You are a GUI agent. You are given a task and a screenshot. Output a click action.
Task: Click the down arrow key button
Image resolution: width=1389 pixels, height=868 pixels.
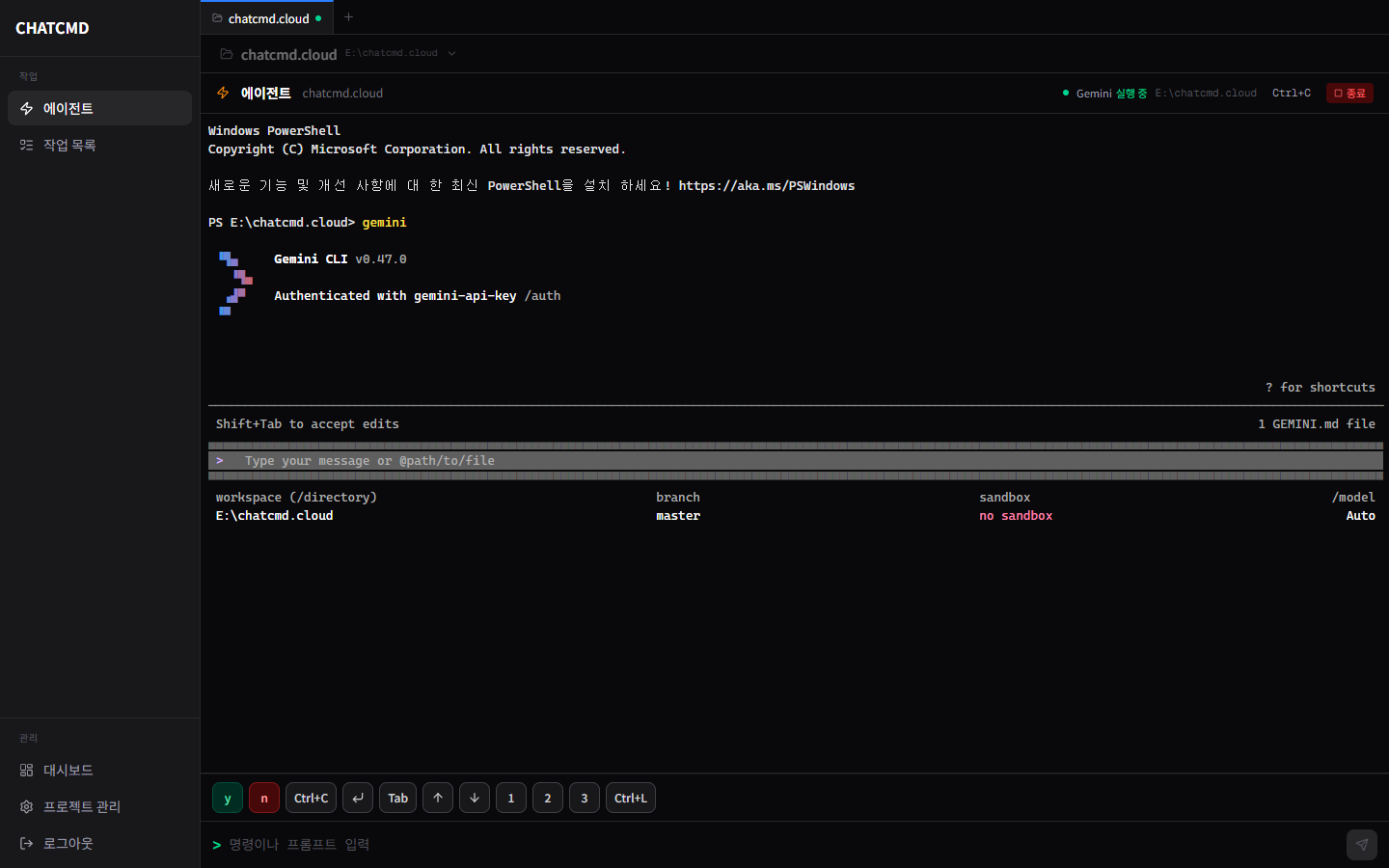(475, 798)
